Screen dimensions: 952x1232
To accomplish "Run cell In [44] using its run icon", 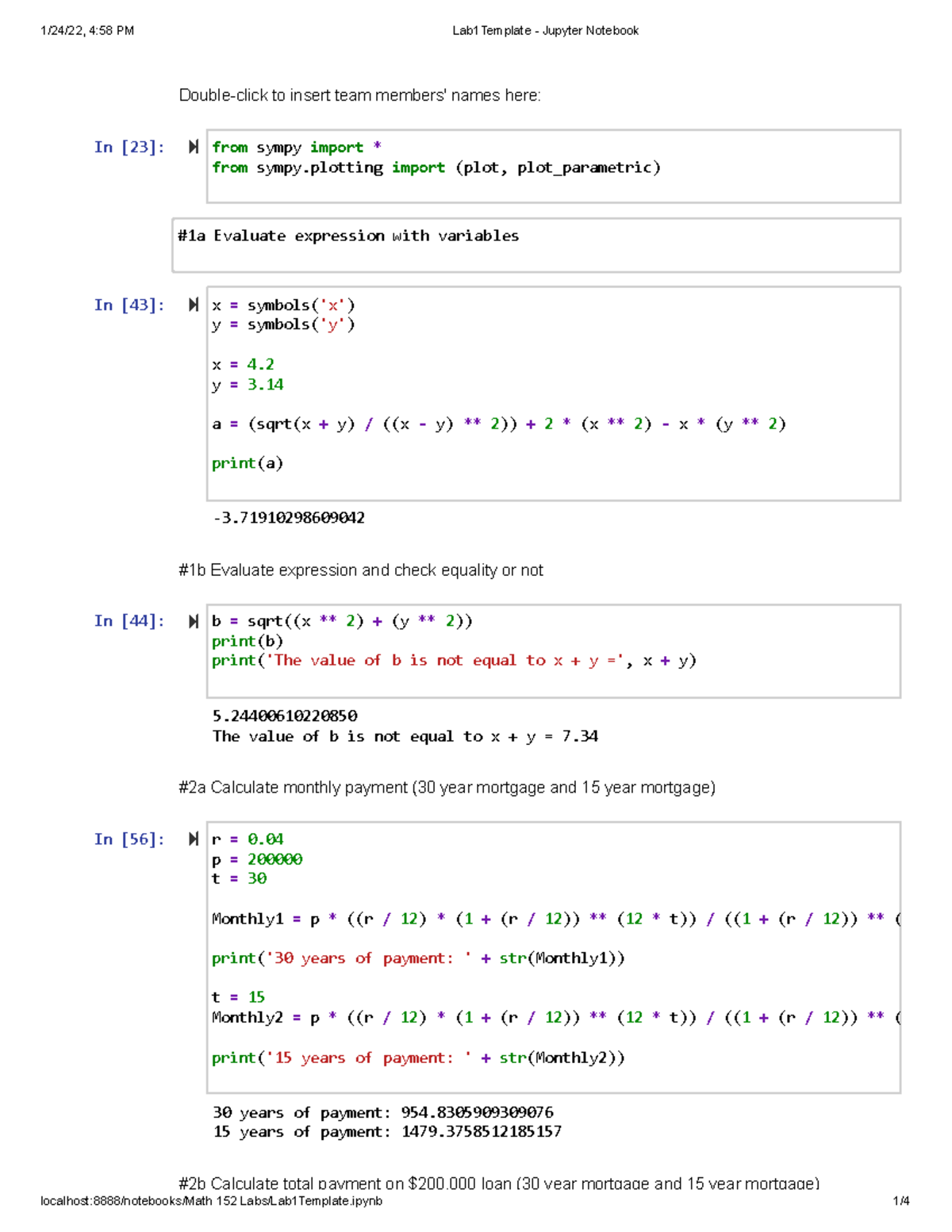I will (193, 621).
